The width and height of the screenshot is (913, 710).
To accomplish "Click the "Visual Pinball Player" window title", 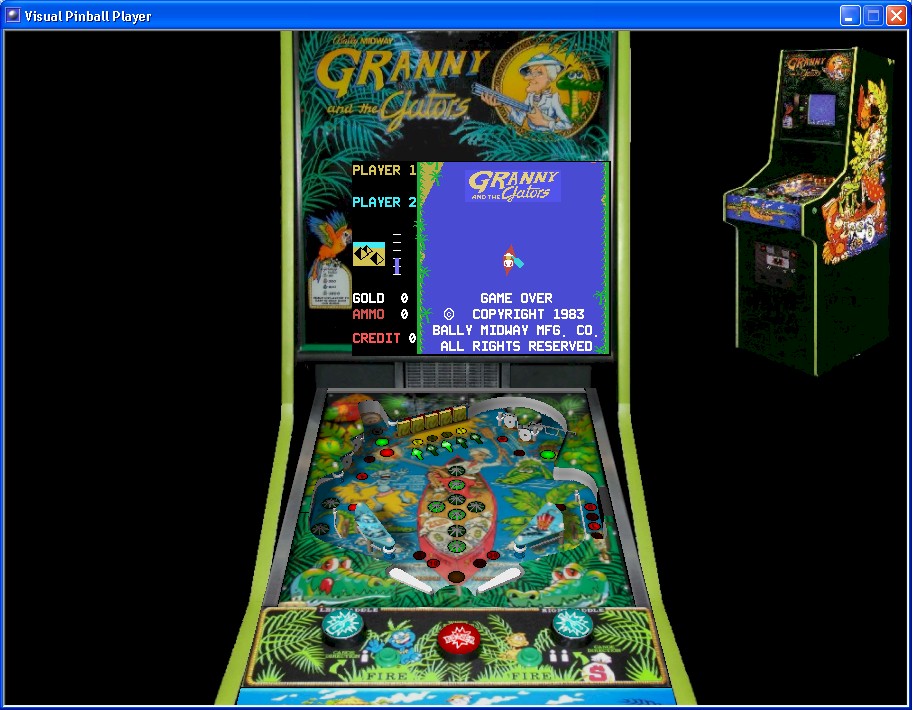I will click(88, 16).
